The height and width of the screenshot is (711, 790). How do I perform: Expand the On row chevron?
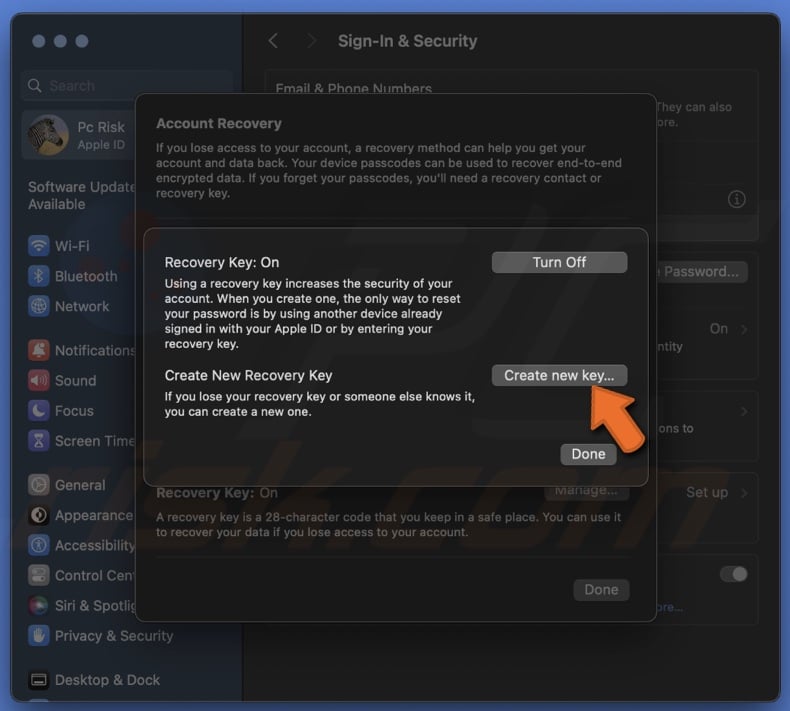point(744,329)
